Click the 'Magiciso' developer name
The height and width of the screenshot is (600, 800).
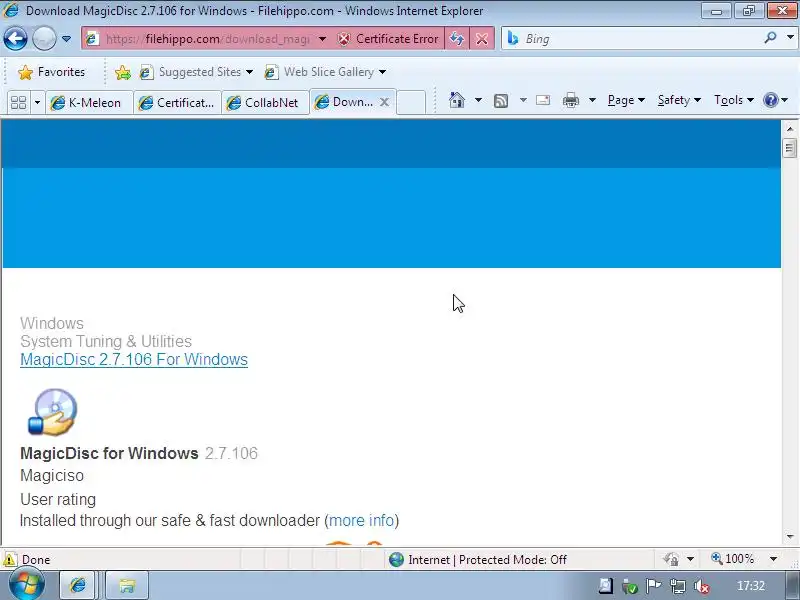click(x=52, y=476)
